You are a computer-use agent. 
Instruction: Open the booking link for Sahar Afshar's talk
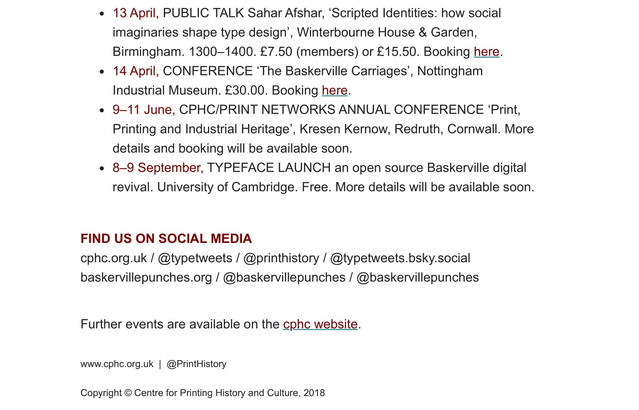[486, 52]
